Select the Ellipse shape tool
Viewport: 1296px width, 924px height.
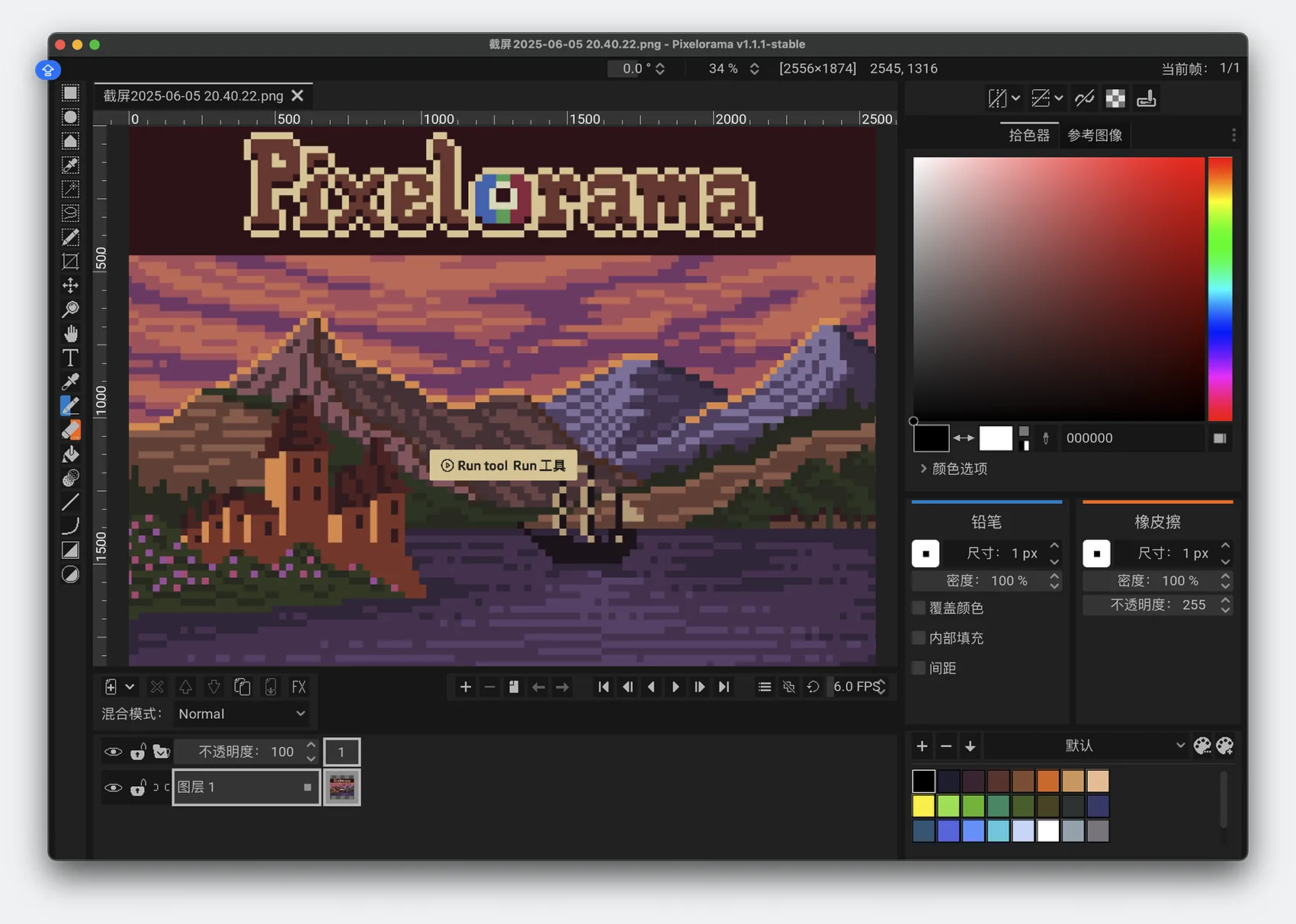click(x=70, y=574)
